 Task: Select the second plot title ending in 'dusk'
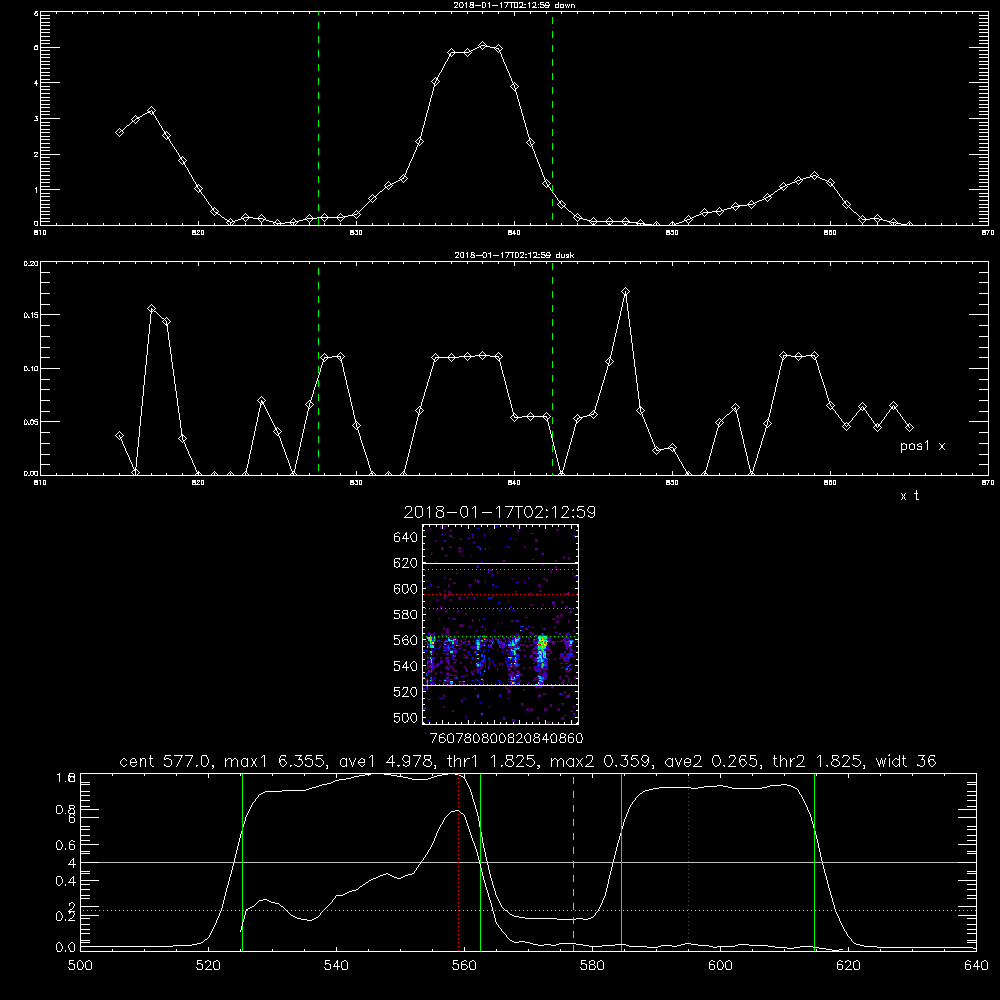514,254
